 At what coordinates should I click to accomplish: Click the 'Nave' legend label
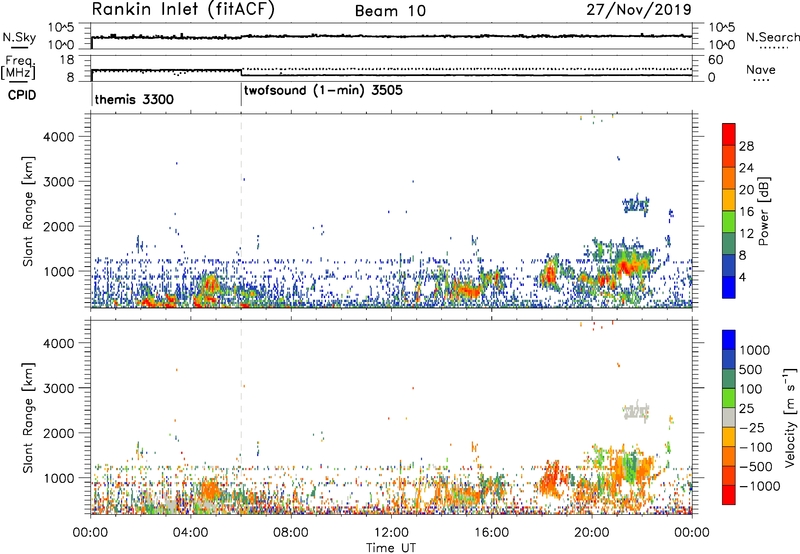click(x=761, y=69)
